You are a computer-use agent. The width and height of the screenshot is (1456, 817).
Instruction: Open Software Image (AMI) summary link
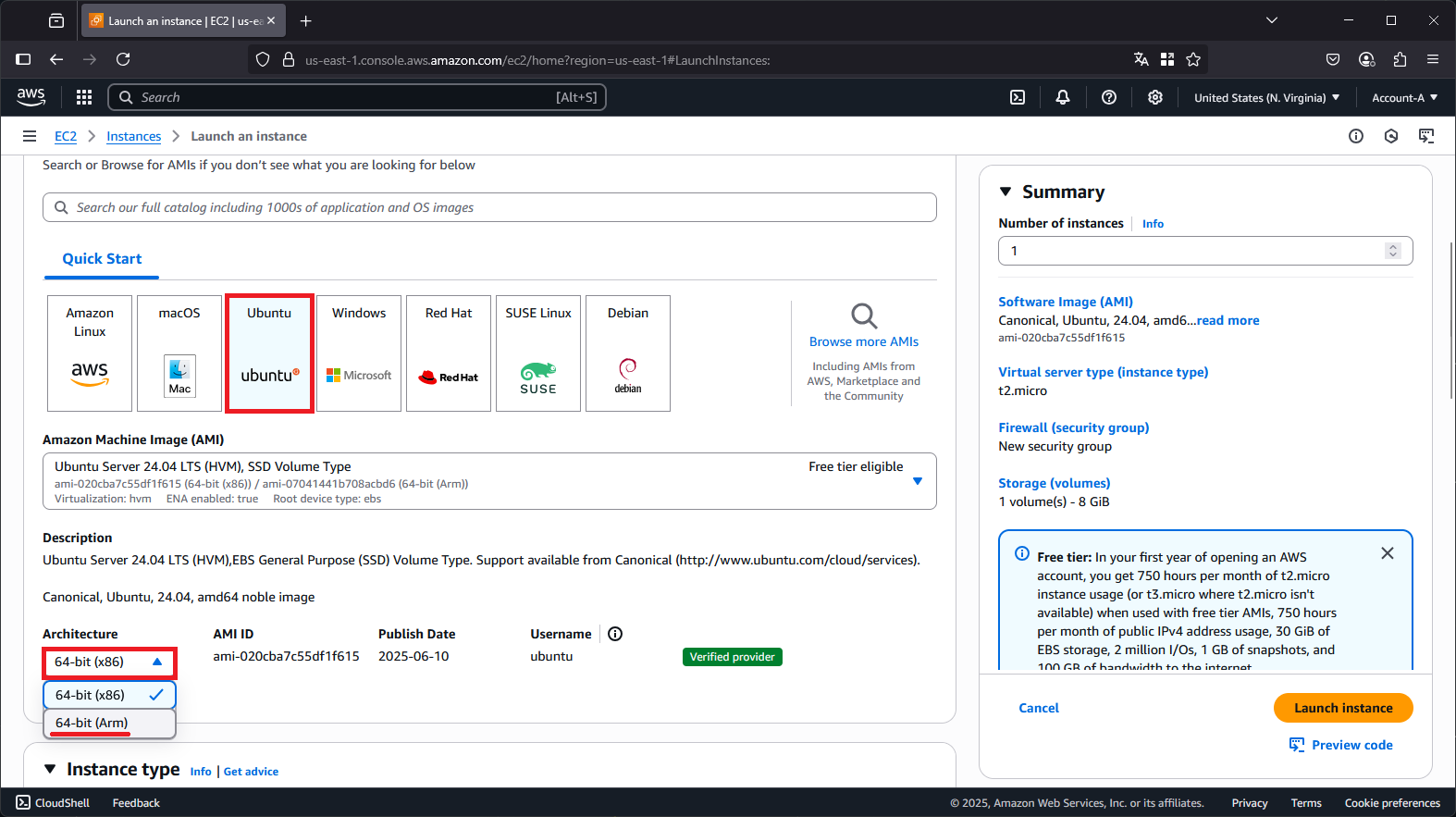(1066, 302)
